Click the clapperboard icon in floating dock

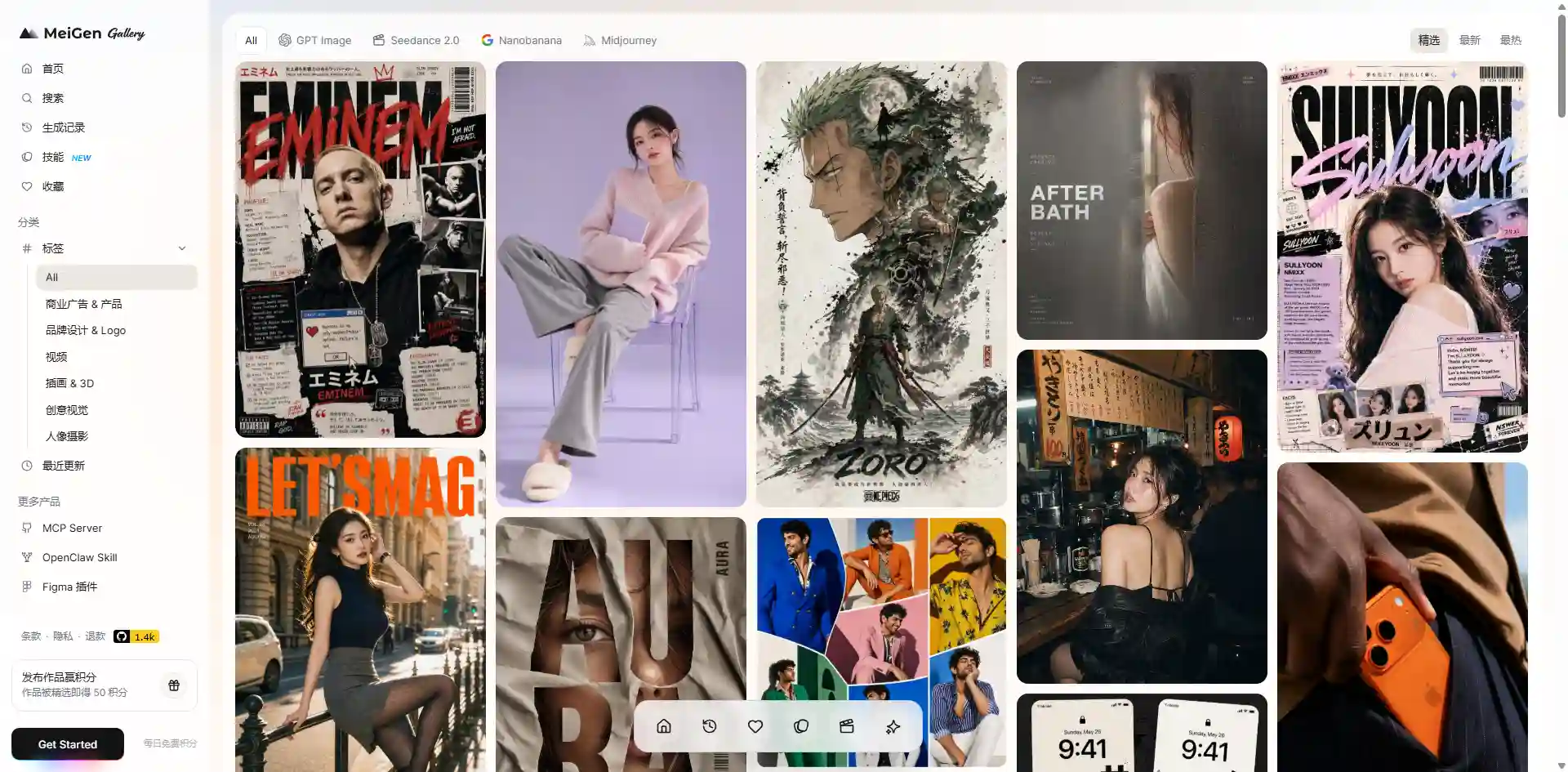pyautogui.click(x=847, y=726)
